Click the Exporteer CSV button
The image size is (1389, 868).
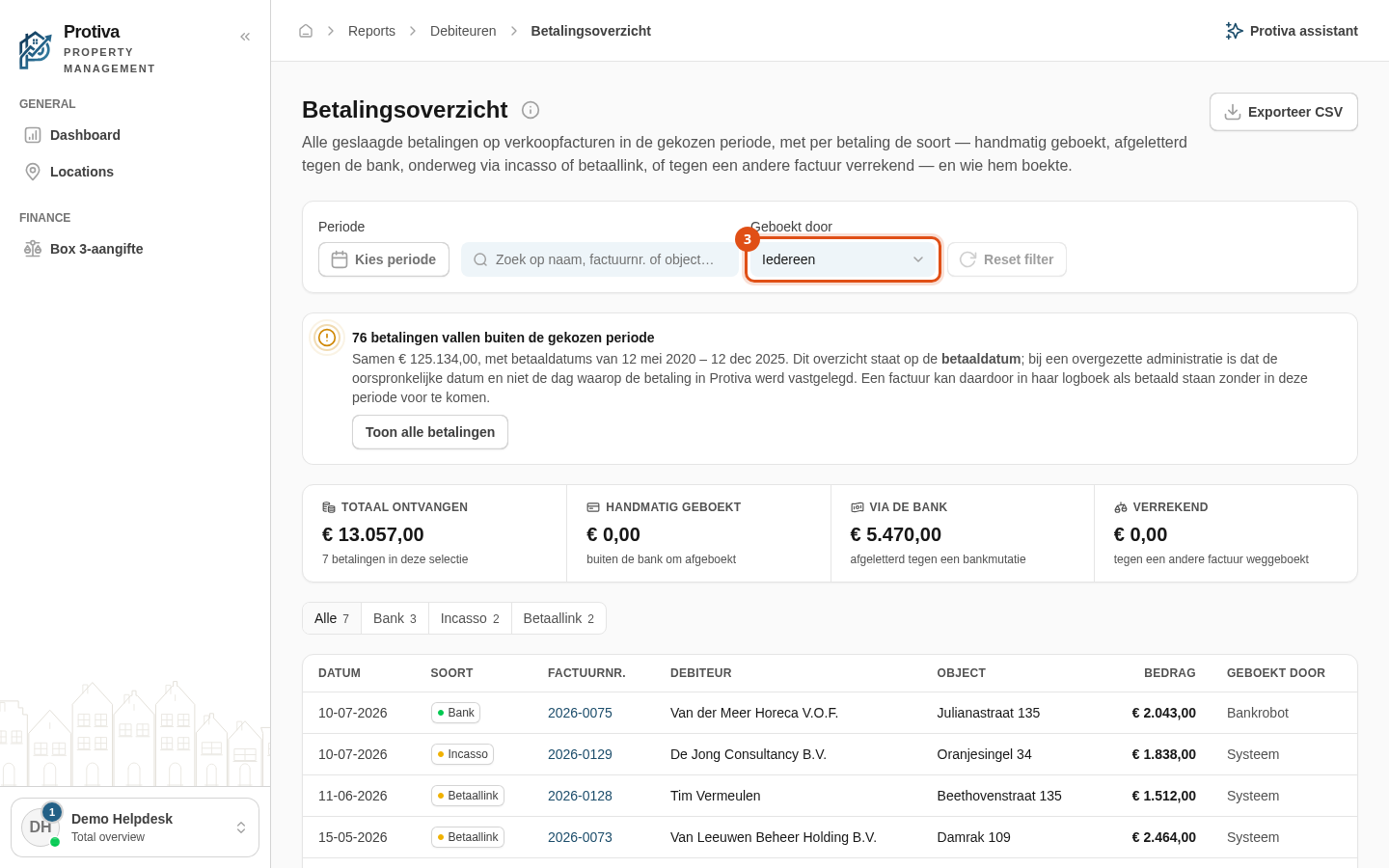tap(1284, 112)
